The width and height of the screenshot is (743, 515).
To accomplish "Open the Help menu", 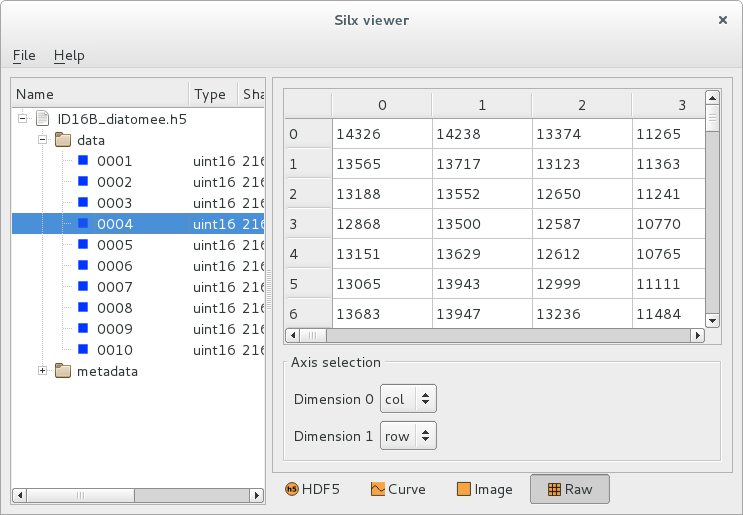I will click(69, 55).
